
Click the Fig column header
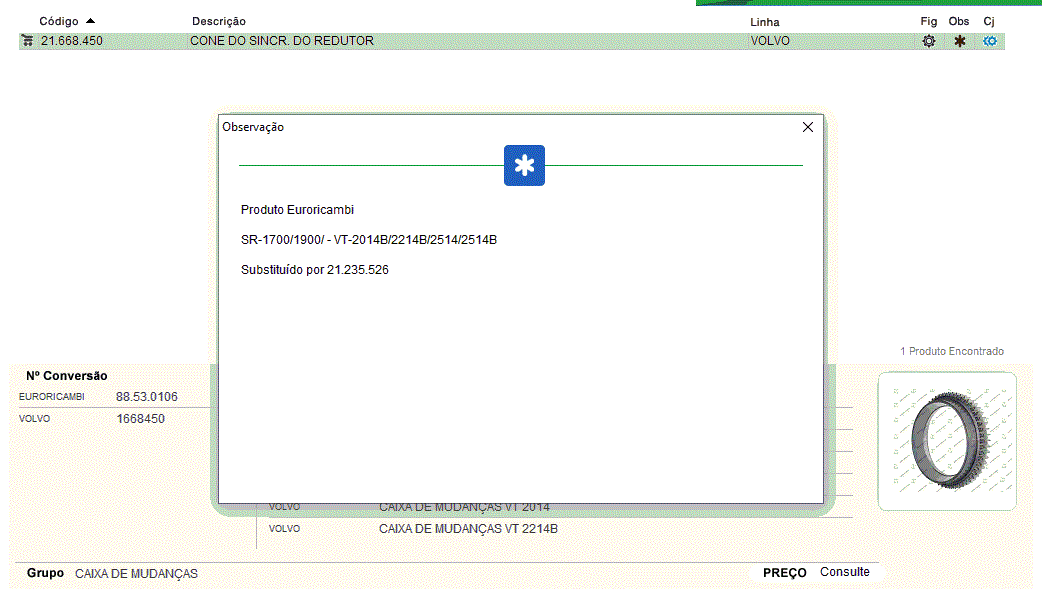(928, 21)
